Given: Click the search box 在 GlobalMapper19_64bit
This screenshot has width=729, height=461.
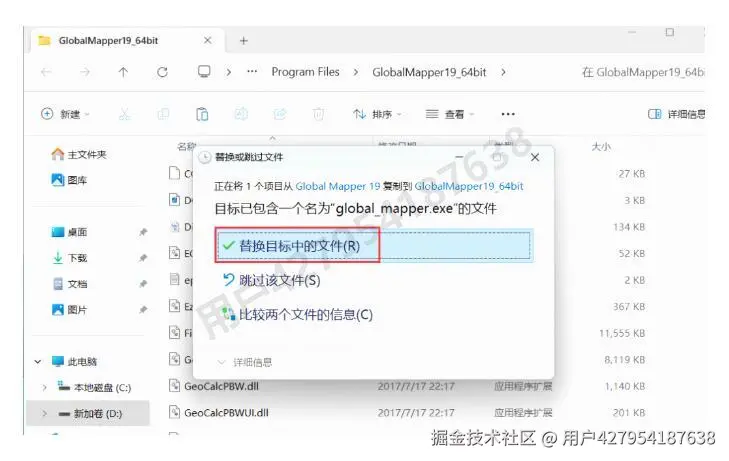Looking at the screenshot, I should click(643, 72).
